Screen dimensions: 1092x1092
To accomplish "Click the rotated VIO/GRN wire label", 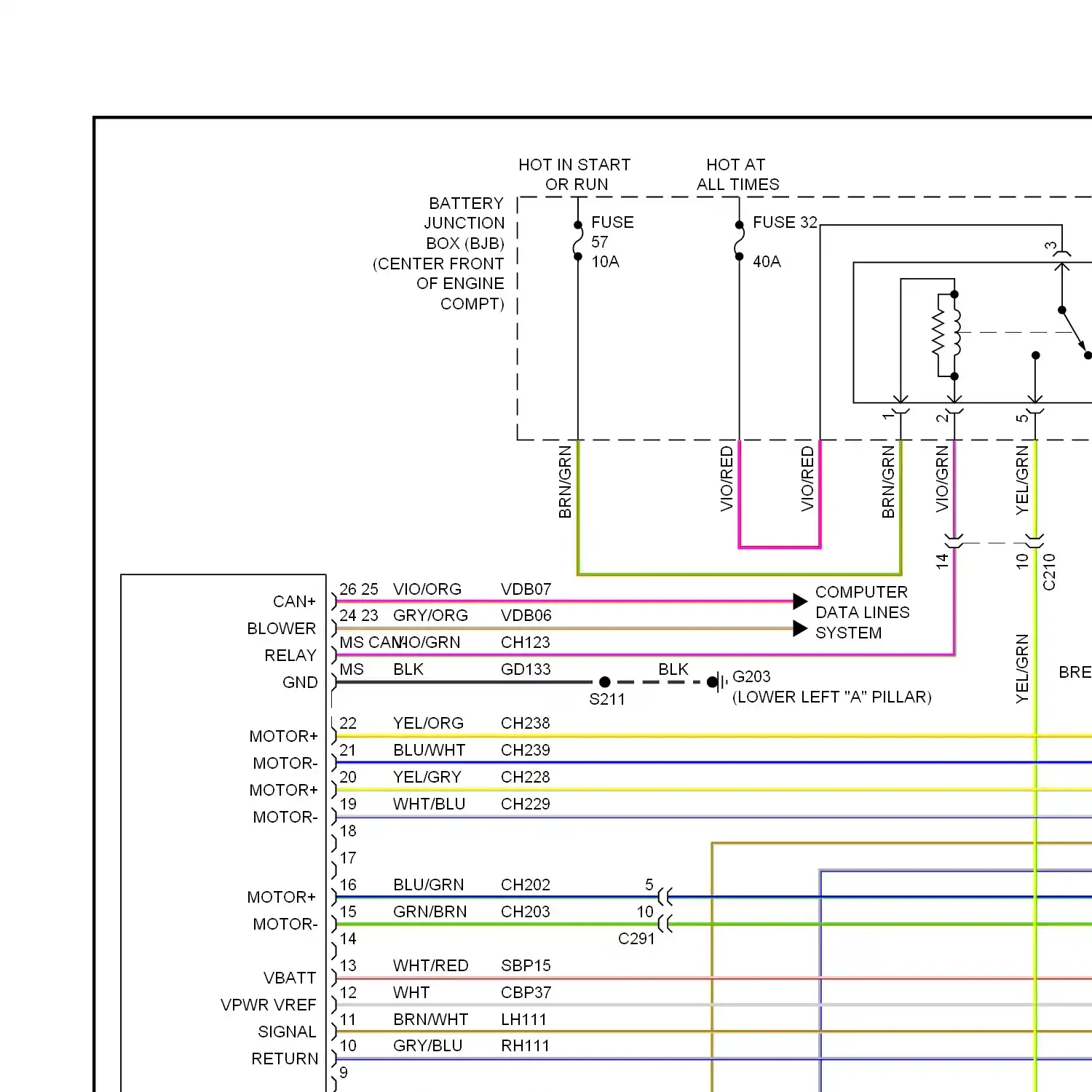I will click(942, 479).
